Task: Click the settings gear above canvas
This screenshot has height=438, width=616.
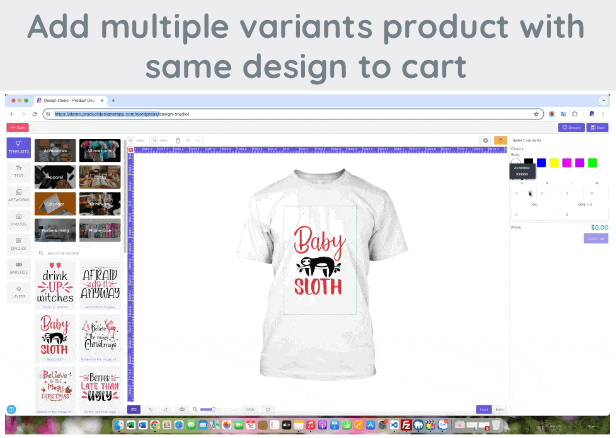Action: [485, 140]
